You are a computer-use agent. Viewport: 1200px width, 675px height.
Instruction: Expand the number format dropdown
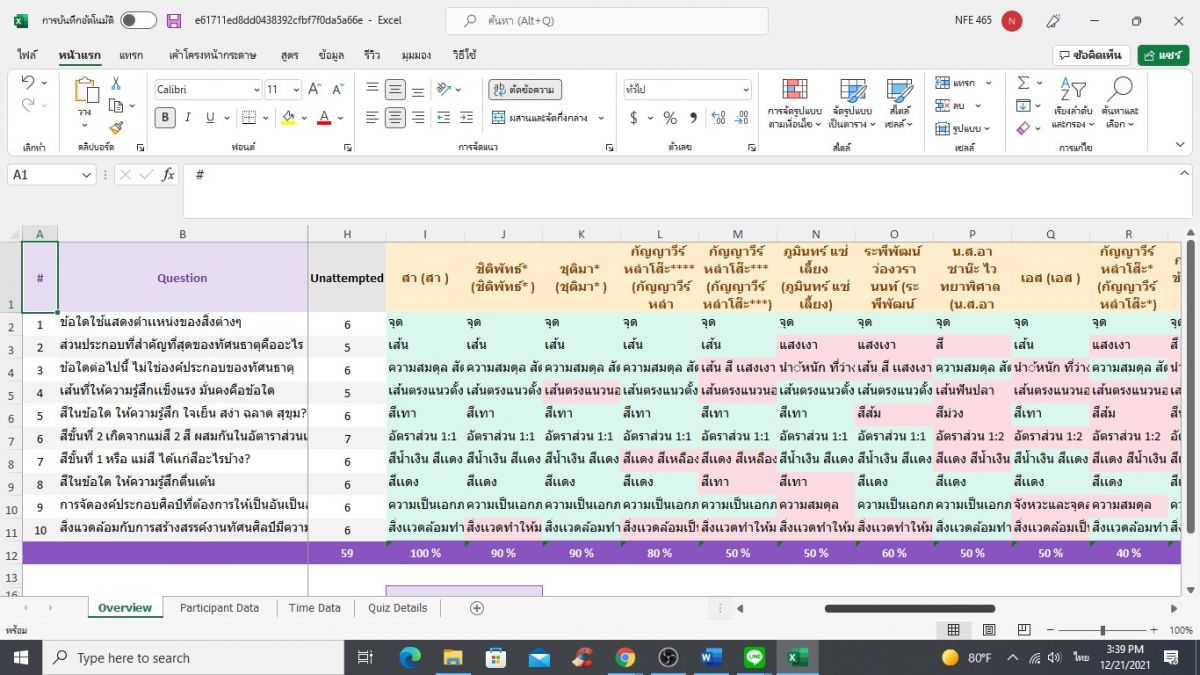(744, 90)
